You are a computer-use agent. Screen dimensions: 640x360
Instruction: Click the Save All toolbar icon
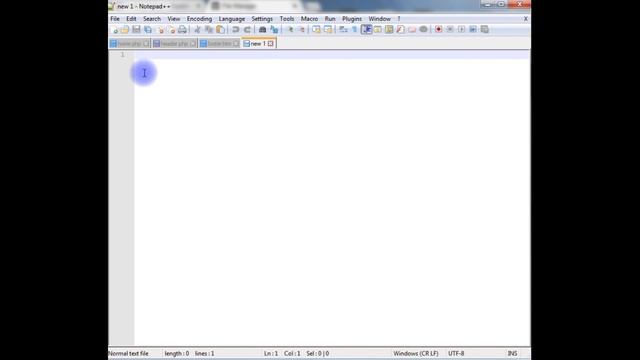[148, 29]
